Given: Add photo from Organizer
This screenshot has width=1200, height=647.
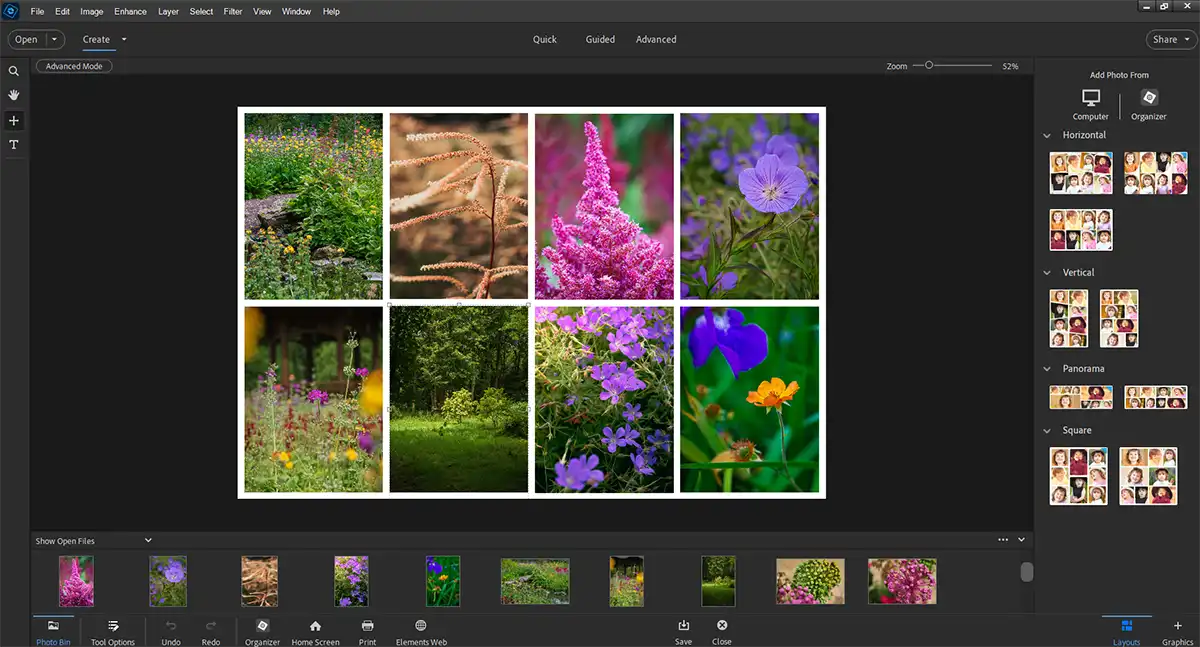Looking at the screenshot, I should (1147, 105).
